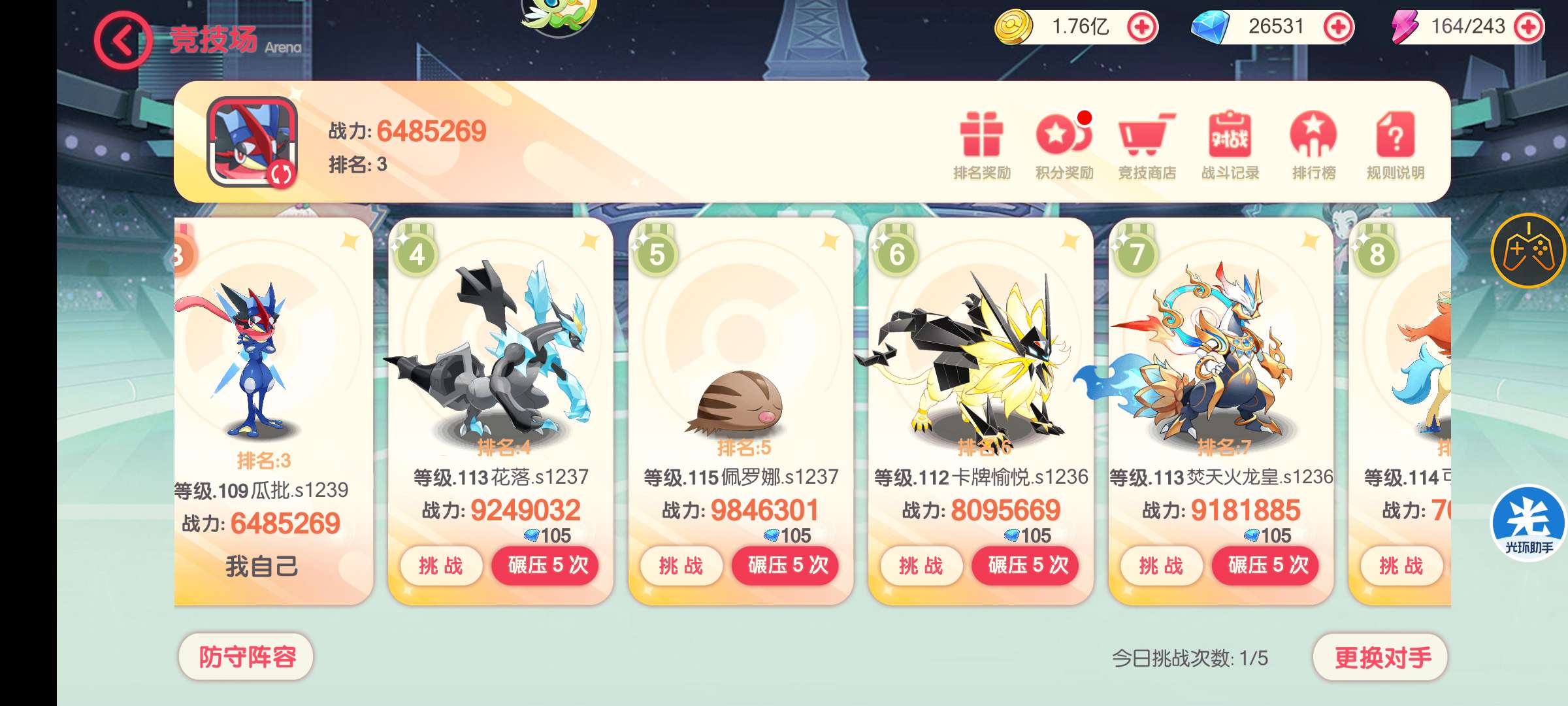Challenge rank 6 player 卡牌愉悦

[x=921, y=565]
